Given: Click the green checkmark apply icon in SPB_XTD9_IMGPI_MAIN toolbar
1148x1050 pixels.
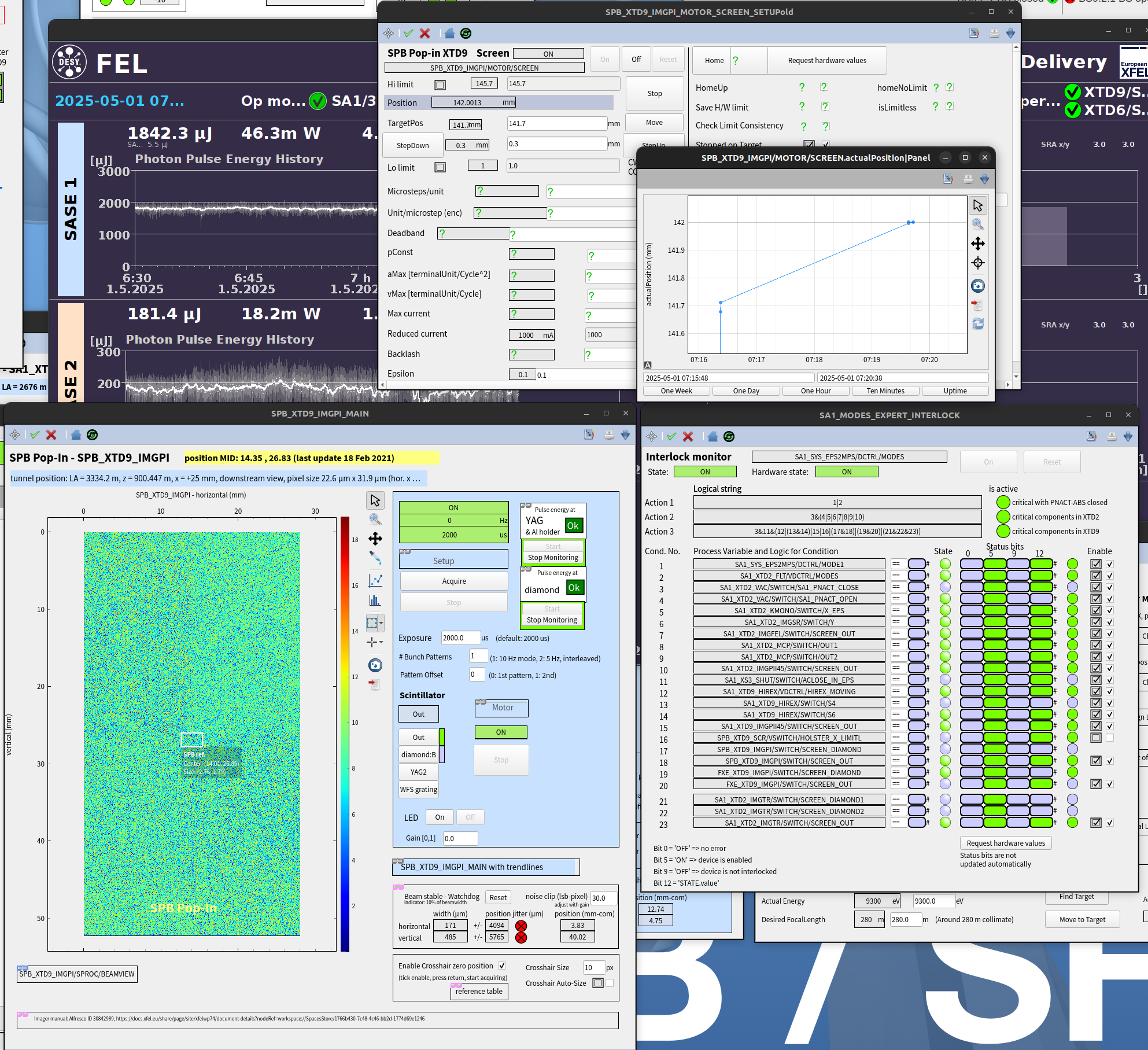Looking at the screenshot, I should [x=35, y=435].
